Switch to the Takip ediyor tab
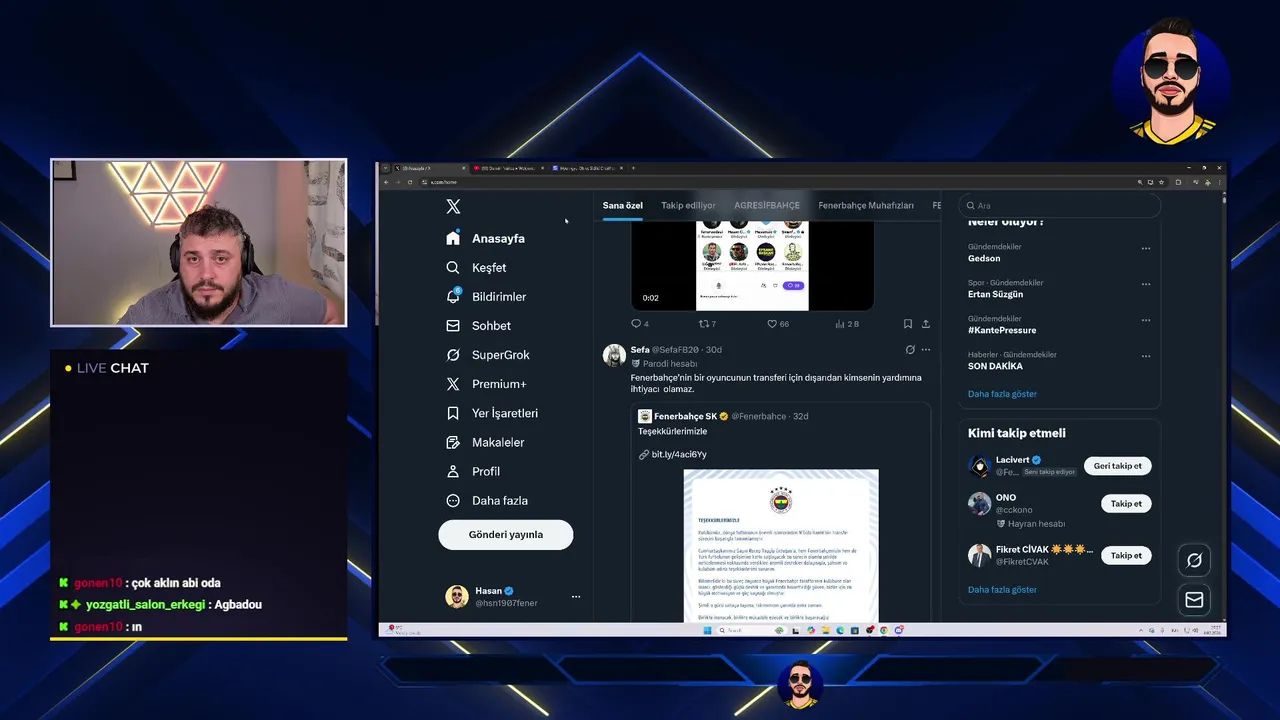Image resolution: width=1280 pixels, height=720 pixels. click(688, 205)
